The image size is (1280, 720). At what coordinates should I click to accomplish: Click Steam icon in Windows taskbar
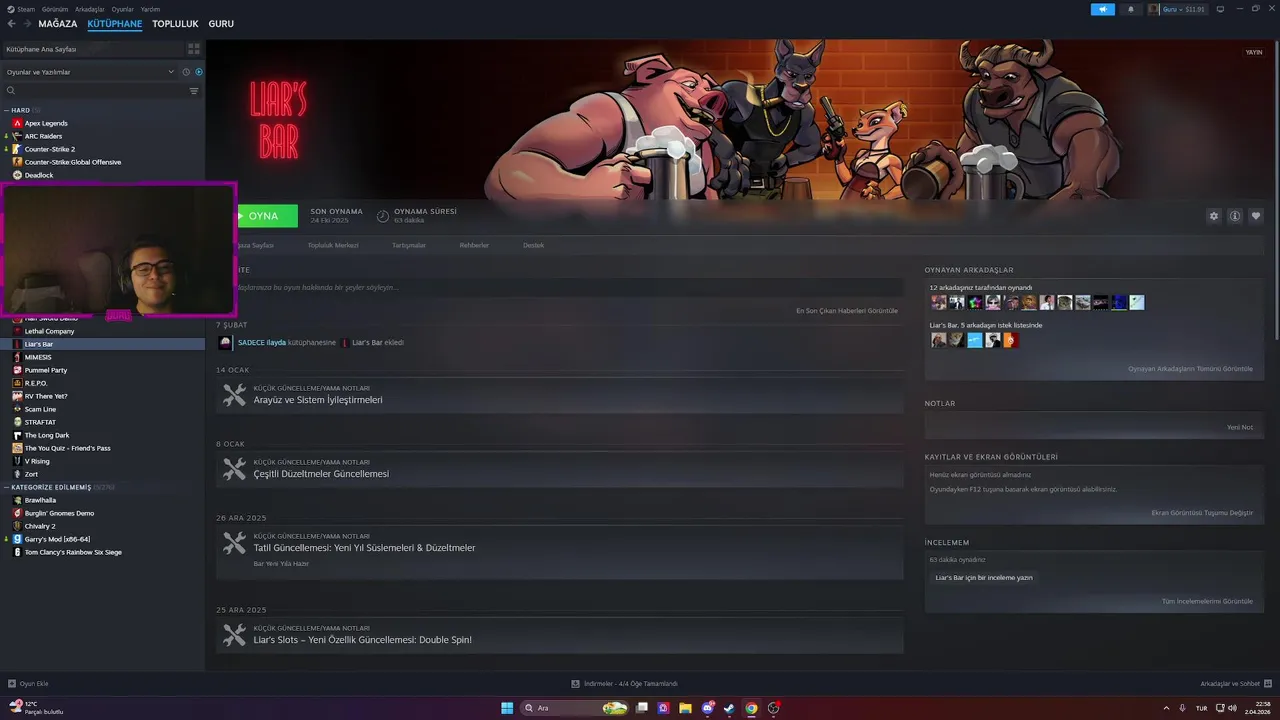click(729, 708)
